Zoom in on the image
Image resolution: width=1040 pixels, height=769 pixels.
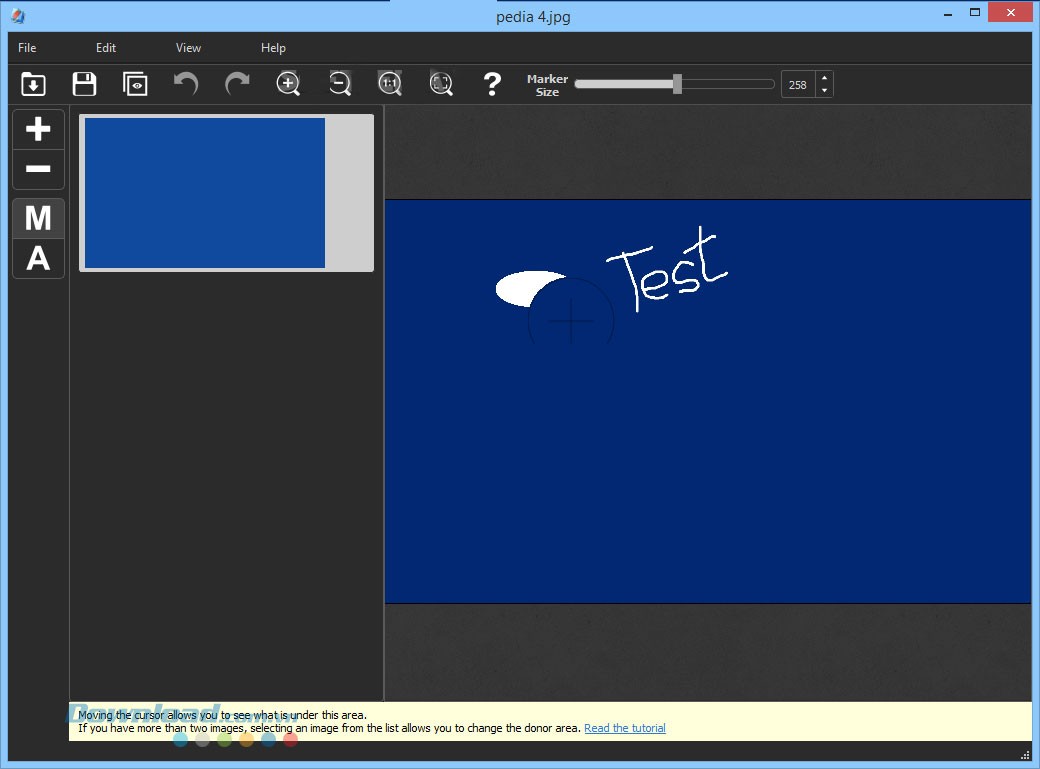coord(288,84)
